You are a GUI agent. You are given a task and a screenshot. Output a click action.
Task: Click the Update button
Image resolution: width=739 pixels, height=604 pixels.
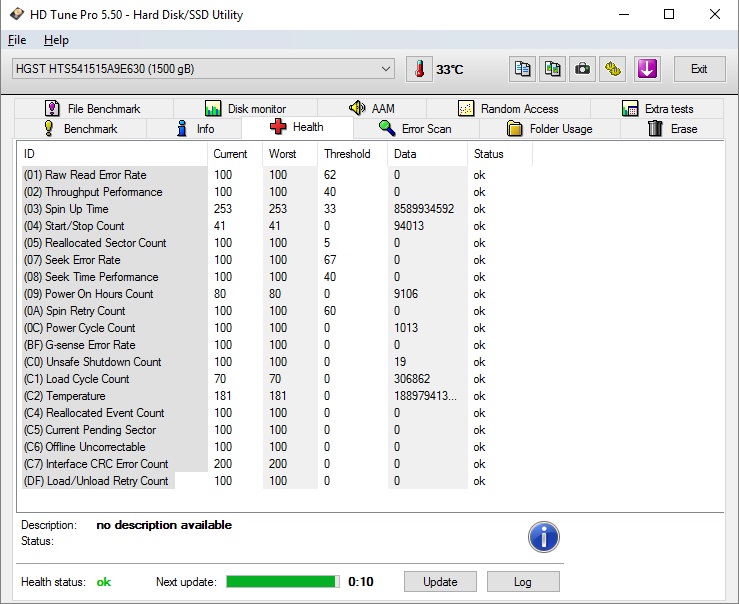(440, 582)
